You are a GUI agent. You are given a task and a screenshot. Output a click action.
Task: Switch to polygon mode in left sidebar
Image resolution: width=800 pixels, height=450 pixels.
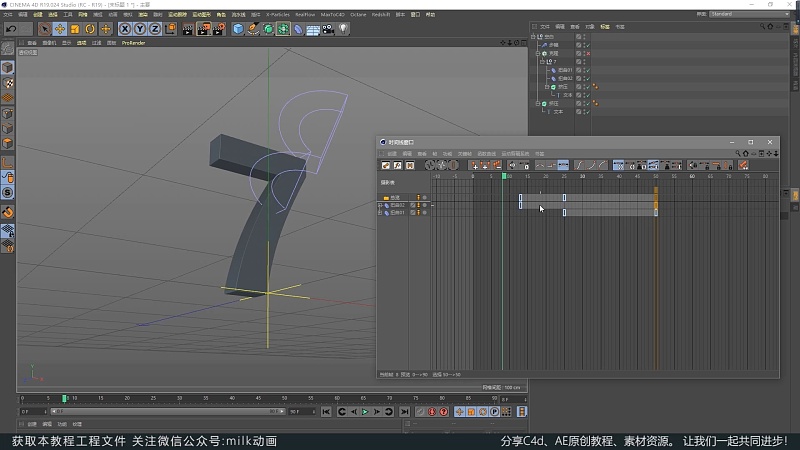pos(8,143)
